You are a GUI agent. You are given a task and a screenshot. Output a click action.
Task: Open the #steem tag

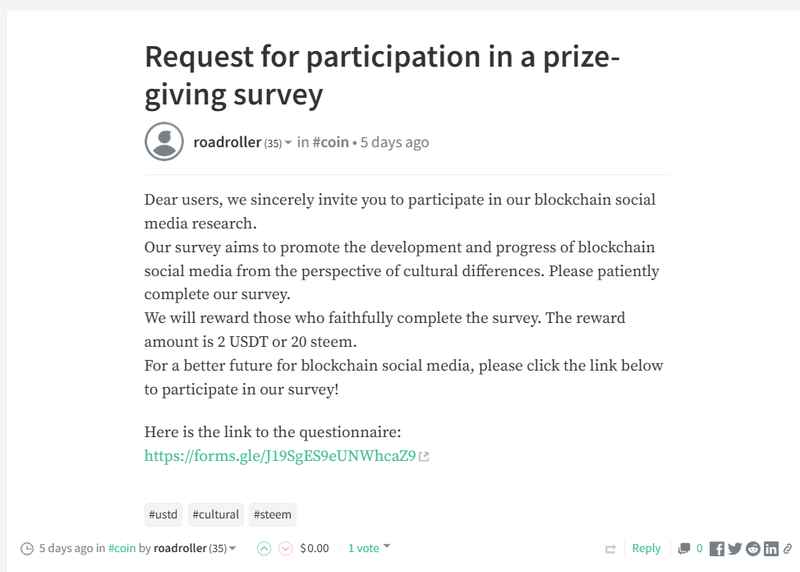tap(273, 515)
